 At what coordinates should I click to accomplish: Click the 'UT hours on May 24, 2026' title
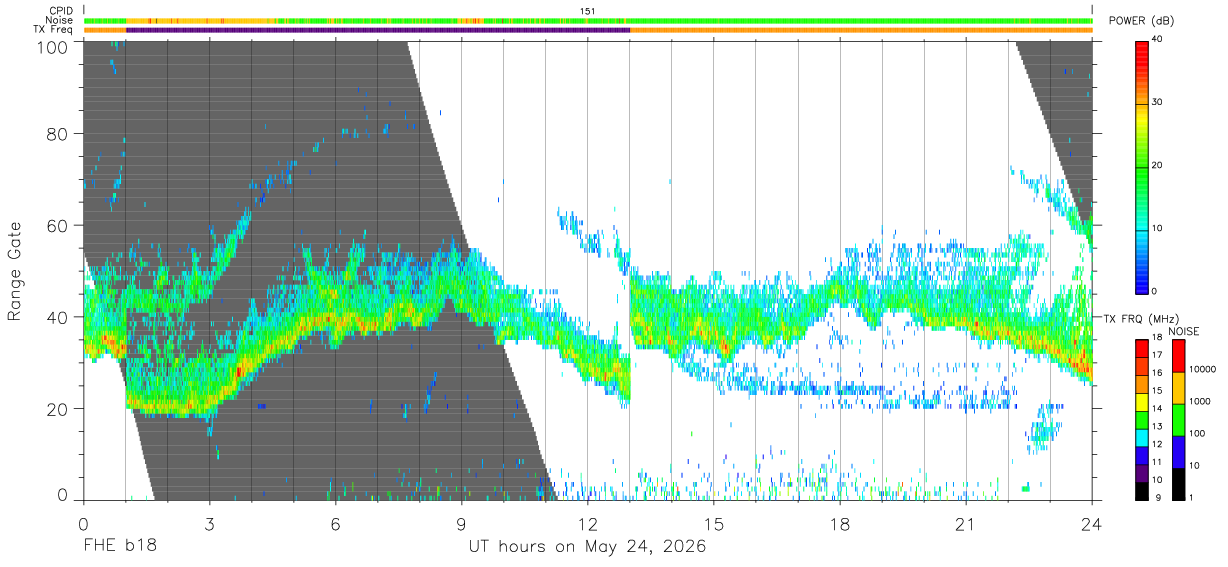click(588, 547)
